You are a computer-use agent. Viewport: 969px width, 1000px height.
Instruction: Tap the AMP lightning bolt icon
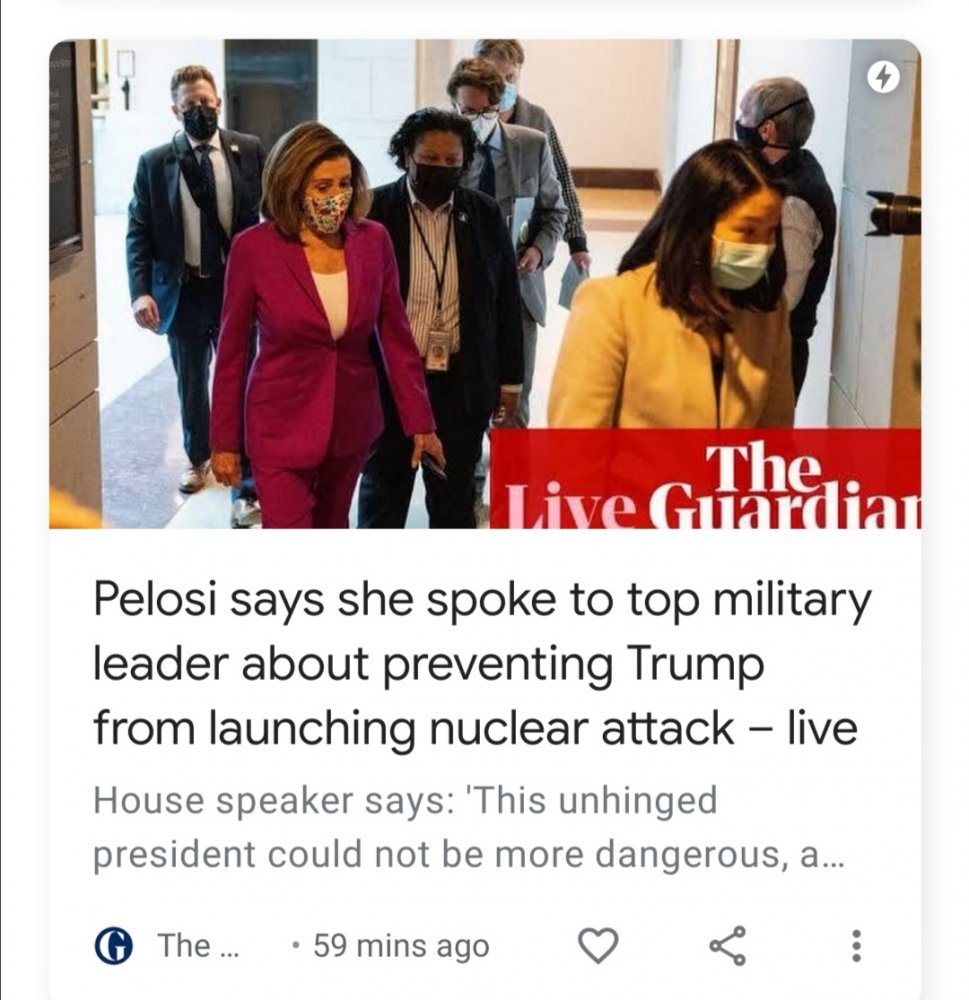point(884,78)
